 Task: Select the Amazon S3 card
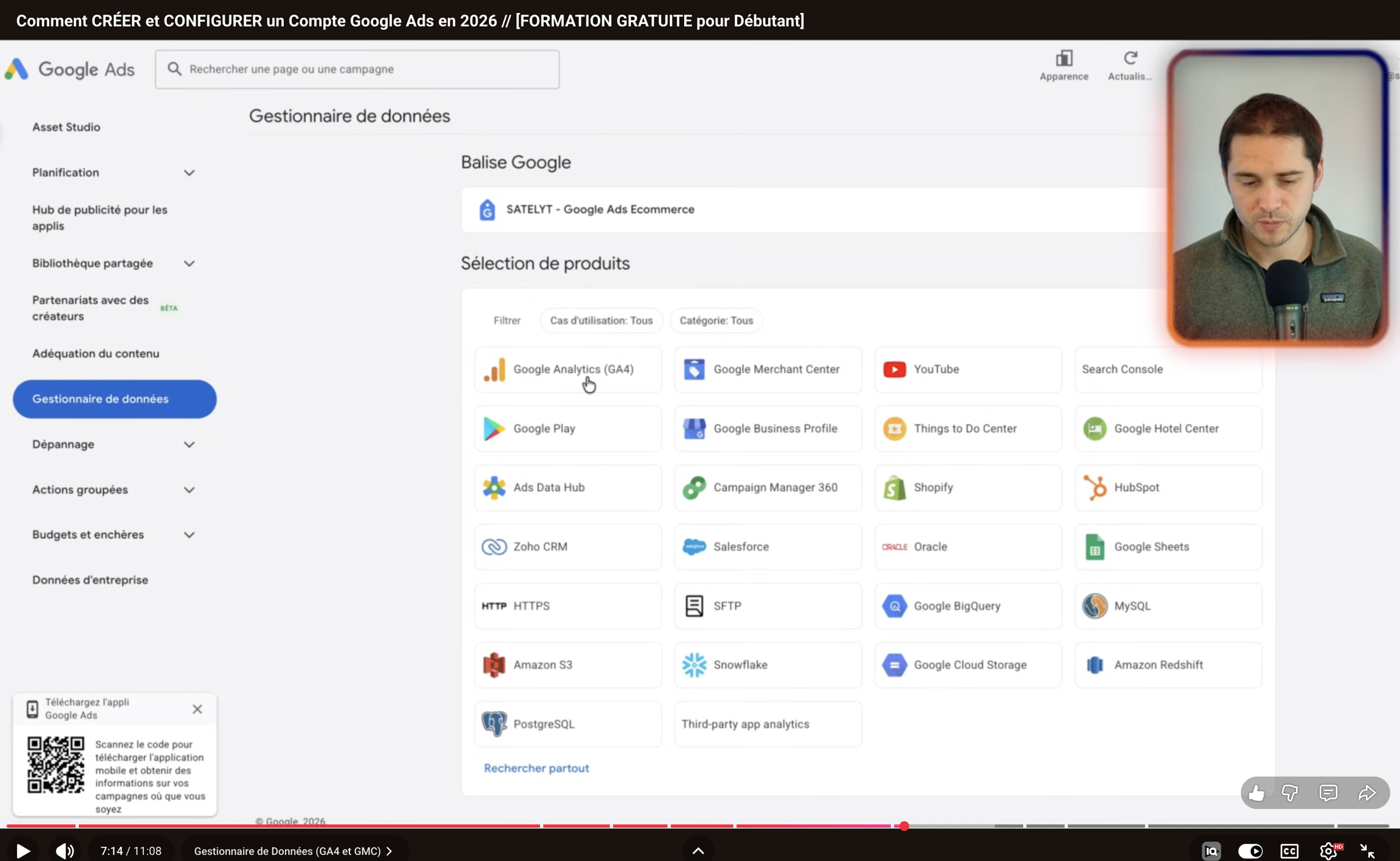[568, 665]
